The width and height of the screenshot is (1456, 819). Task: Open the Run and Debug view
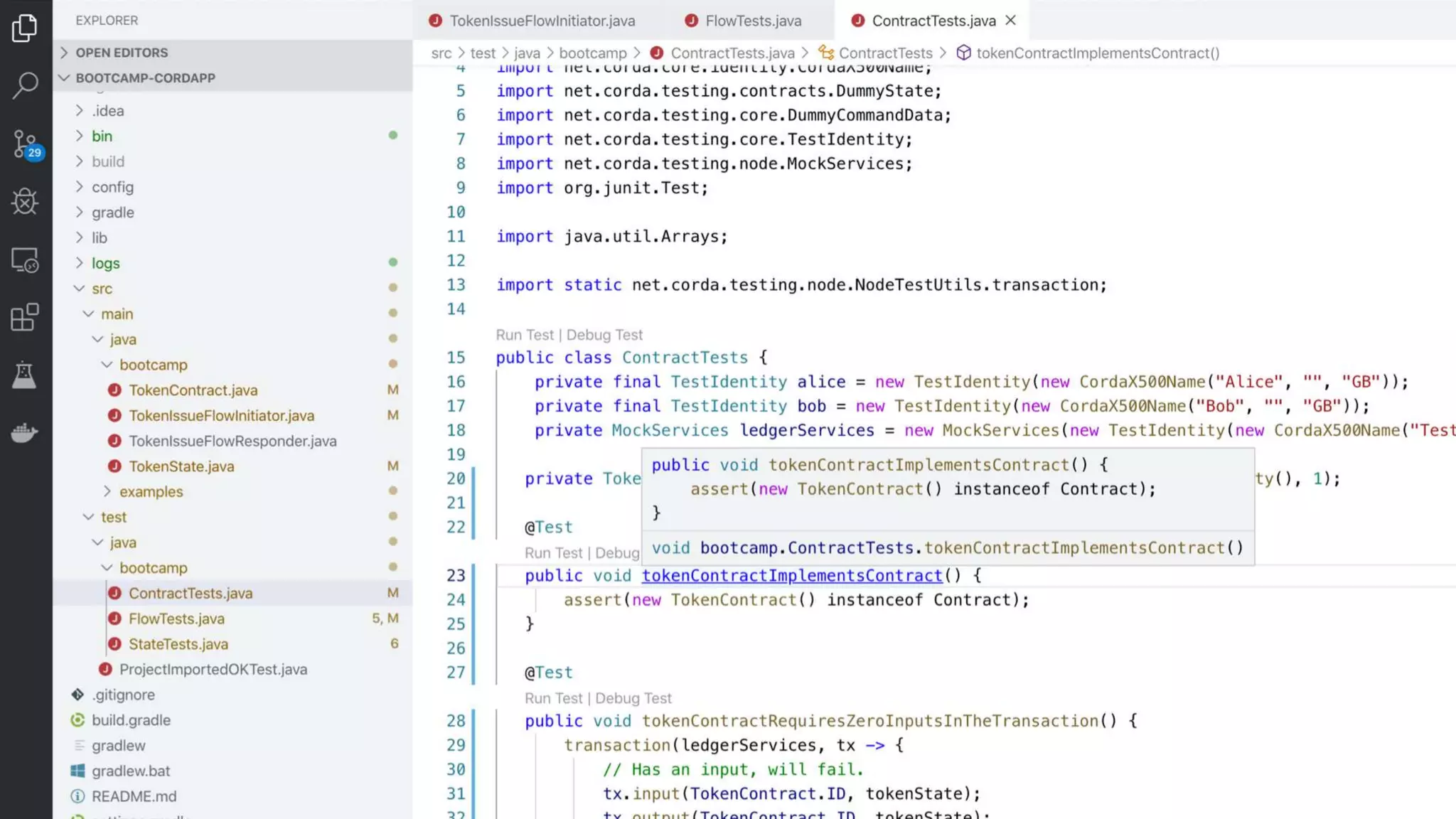tap(25, 202)
